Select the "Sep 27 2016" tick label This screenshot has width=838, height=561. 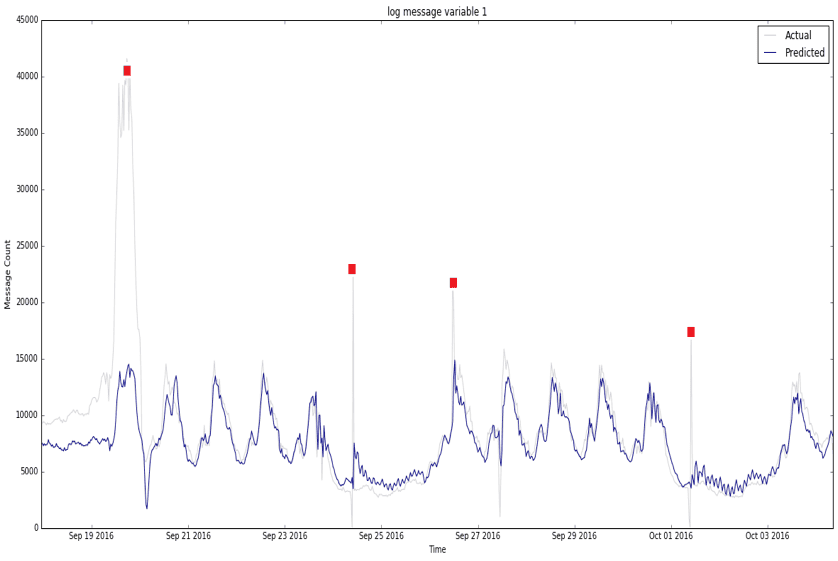[477, 536]
